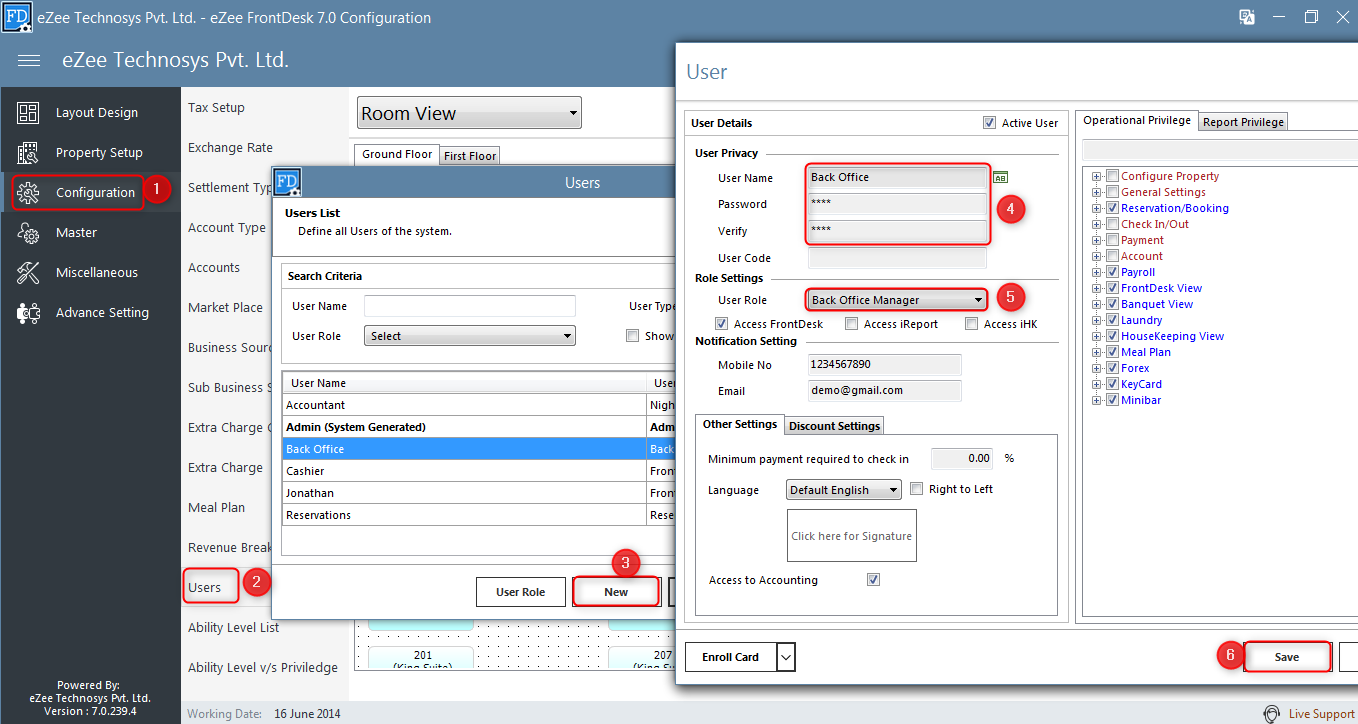Open Ability Level List menu item

pyautogui.click(x=234, y=627)
